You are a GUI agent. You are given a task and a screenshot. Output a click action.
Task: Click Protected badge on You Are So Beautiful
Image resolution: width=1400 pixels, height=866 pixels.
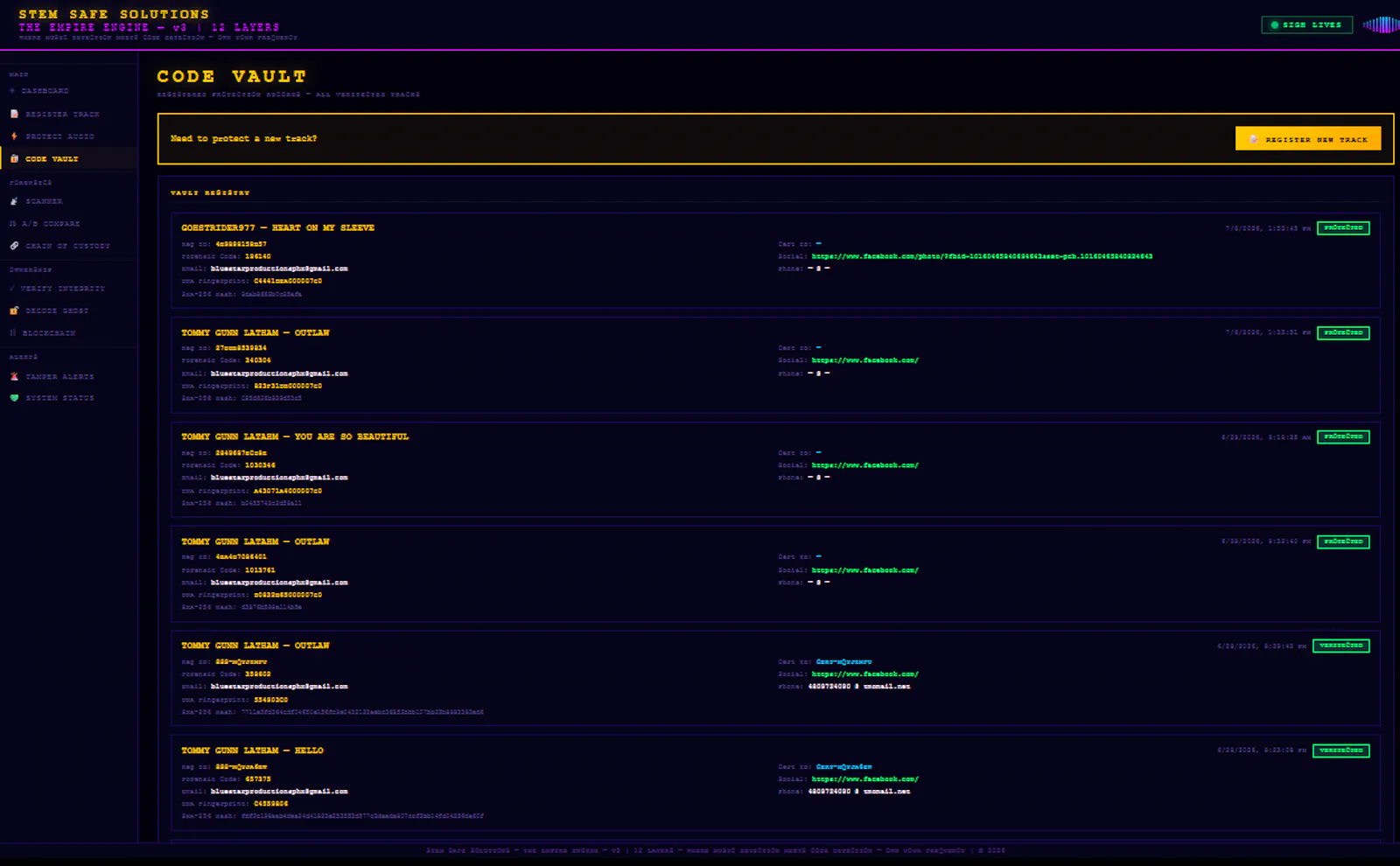pos(1343,436)
